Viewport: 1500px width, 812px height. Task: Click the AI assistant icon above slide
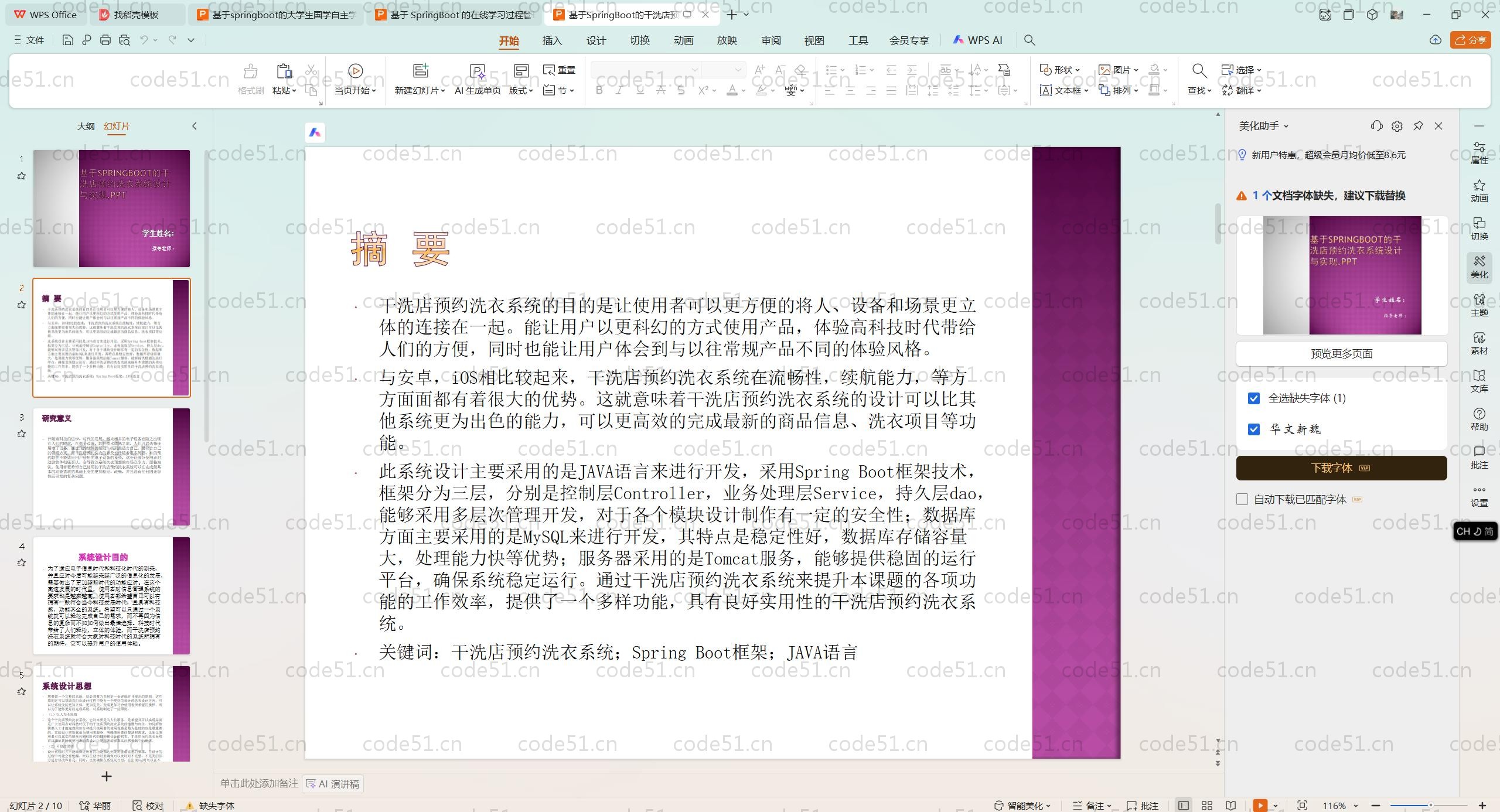(315, 133)
